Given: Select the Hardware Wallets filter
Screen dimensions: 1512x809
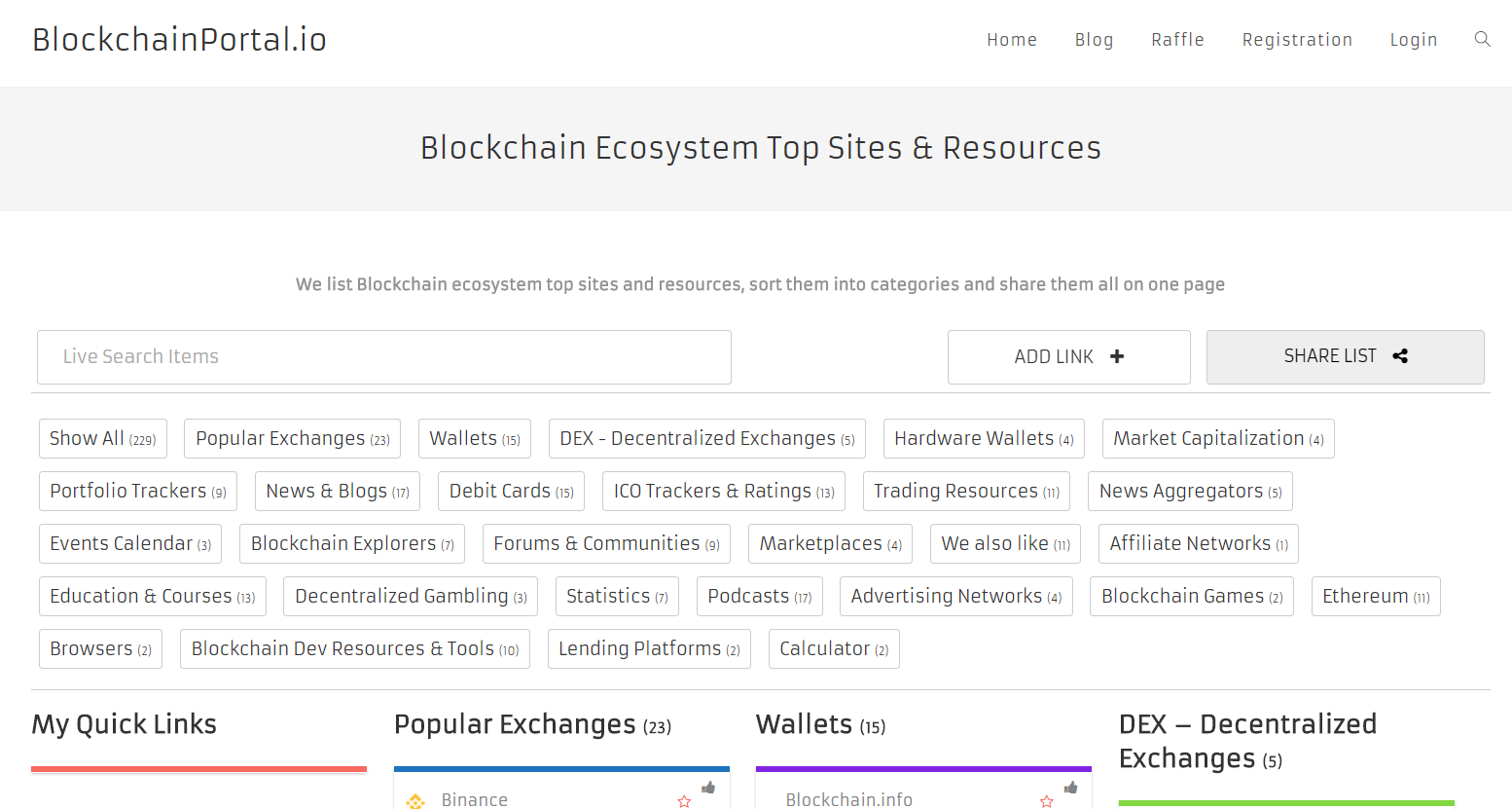Looking at the screenshot, I should tap(984, 439).
